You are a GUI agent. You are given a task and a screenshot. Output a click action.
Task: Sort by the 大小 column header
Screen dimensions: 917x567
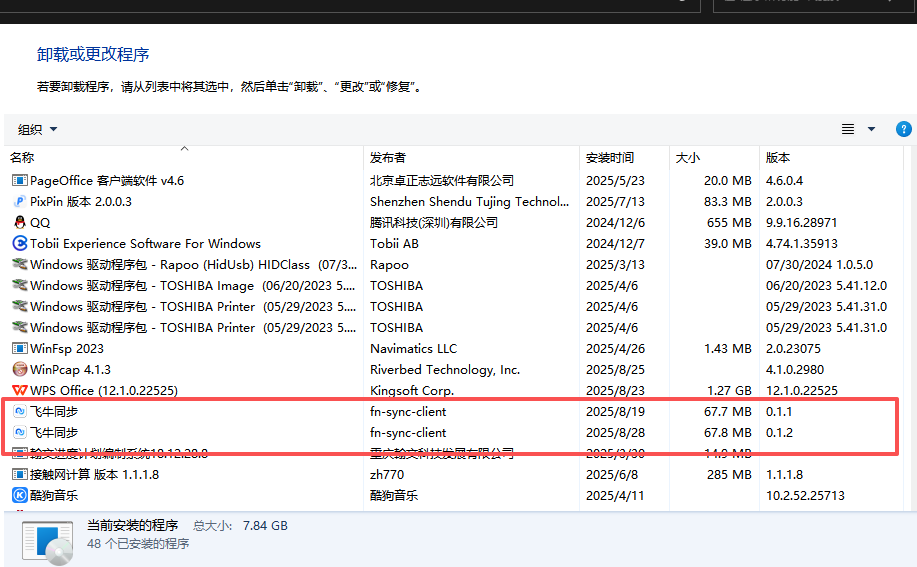click(x=688, y=158)
